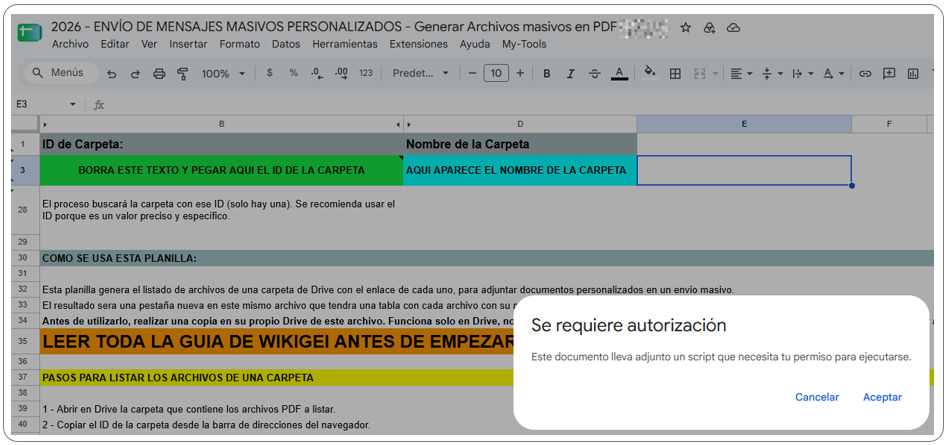Click 'COMO SE USA ESTA PLANILLA:' heading cell
Viewport: 947px width, 445px height.
coord(487,258)
